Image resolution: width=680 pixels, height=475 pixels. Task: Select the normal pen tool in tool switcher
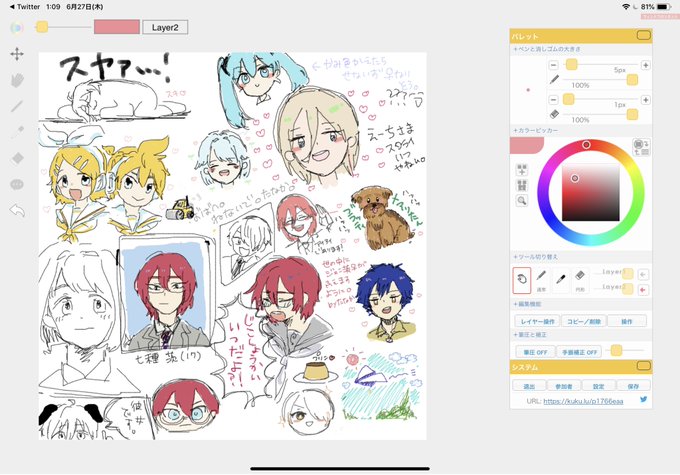[x=541, y=280]
